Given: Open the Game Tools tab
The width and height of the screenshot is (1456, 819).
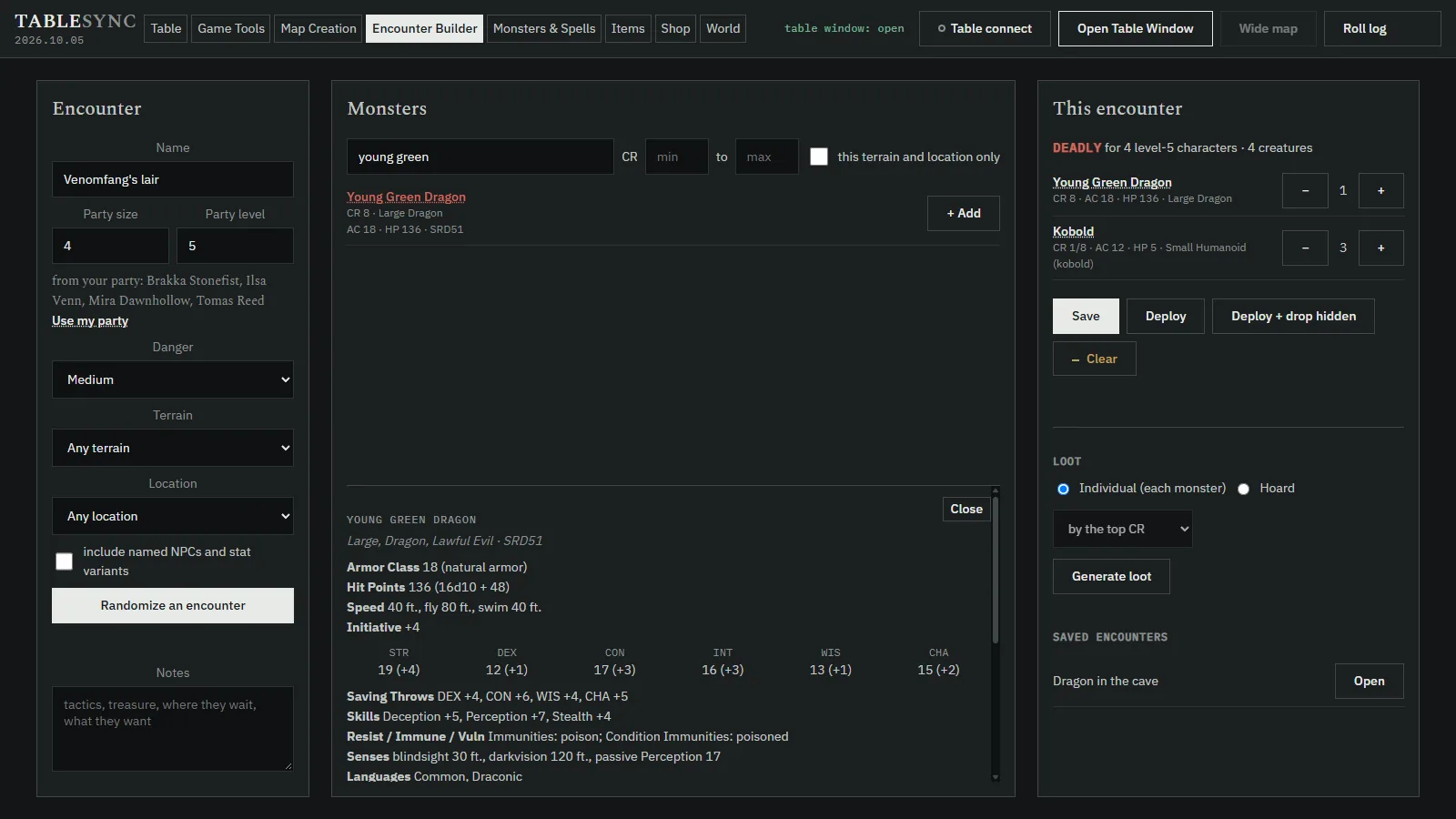Looking at the screenshot, I should 231,28.
